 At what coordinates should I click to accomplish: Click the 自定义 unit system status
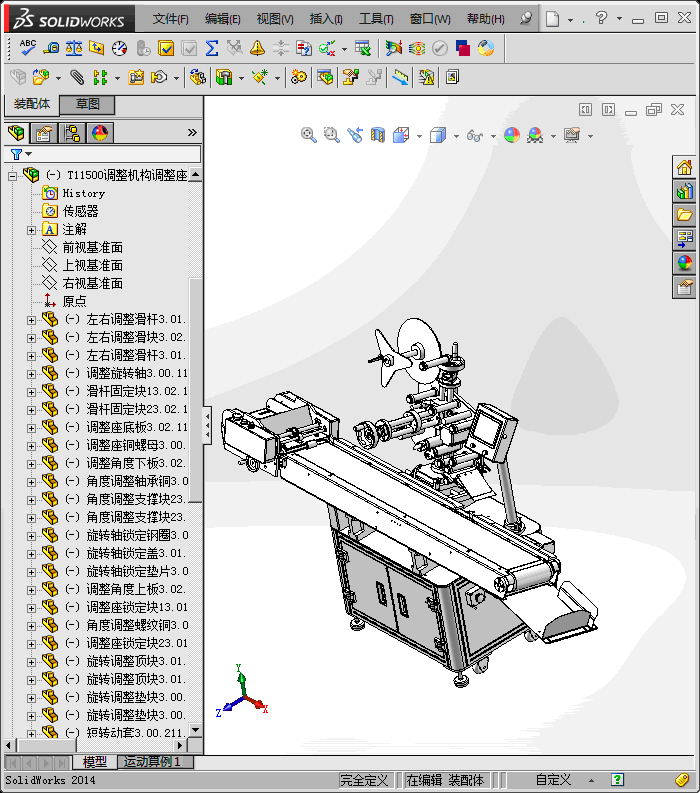[553, 780]
